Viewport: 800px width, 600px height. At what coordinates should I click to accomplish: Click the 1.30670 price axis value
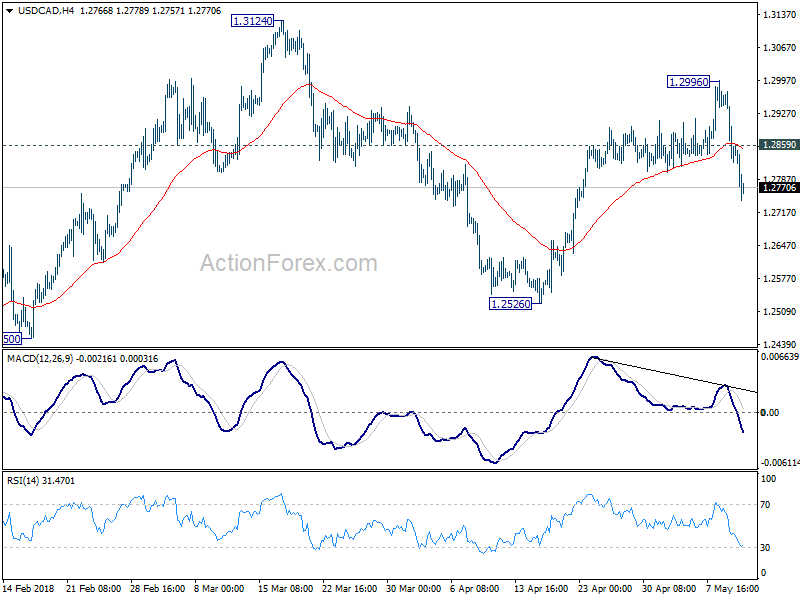click(779, 47)
